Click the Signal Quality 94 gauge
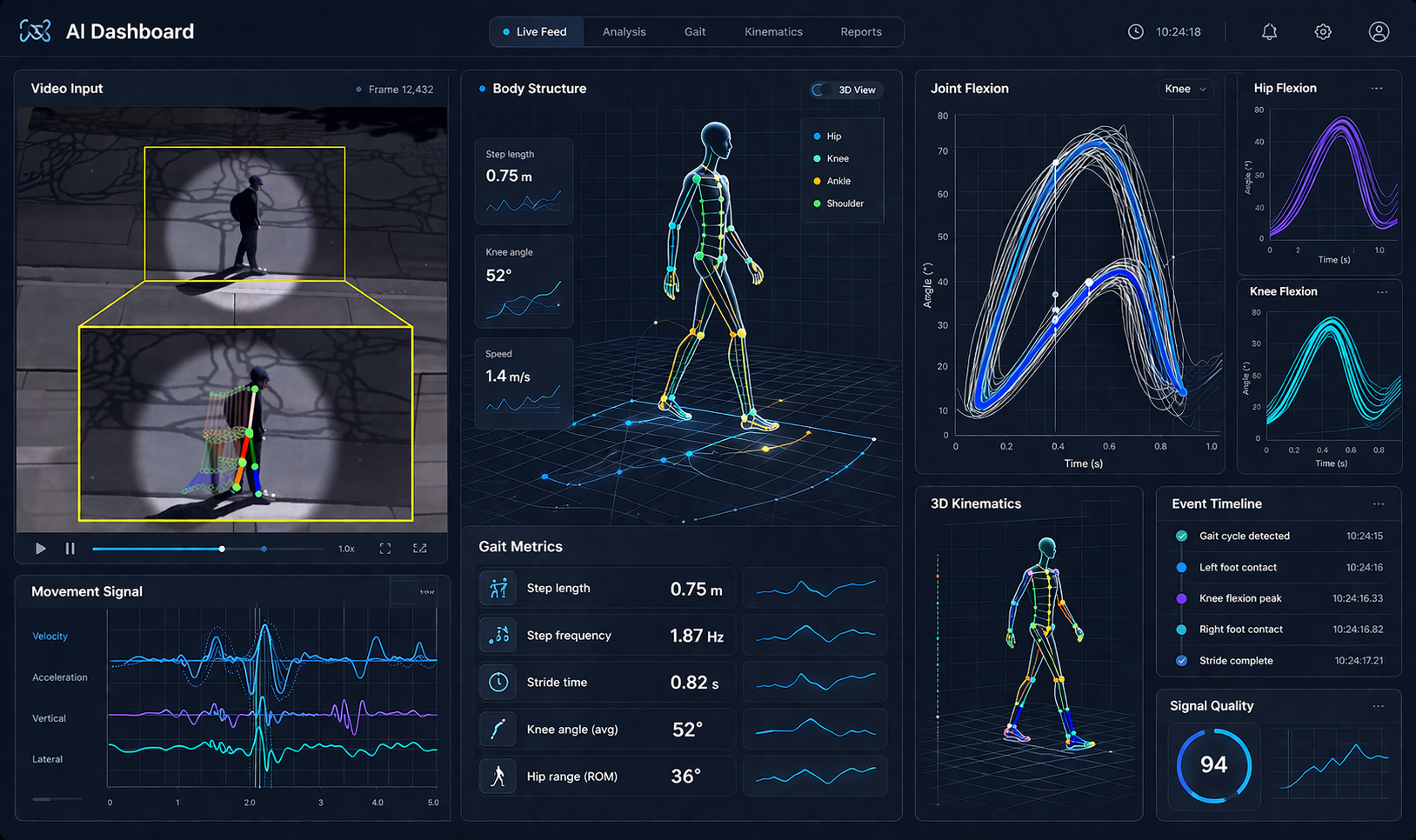Viewport: 1416px width, 840px height. pos(1214,765)
